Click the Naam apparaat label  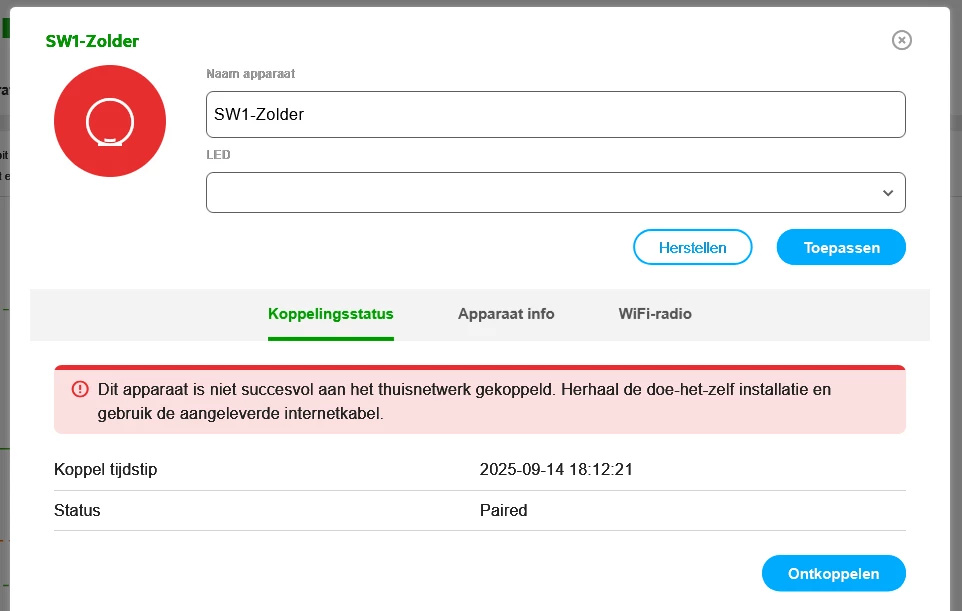[x=251, y=74]
